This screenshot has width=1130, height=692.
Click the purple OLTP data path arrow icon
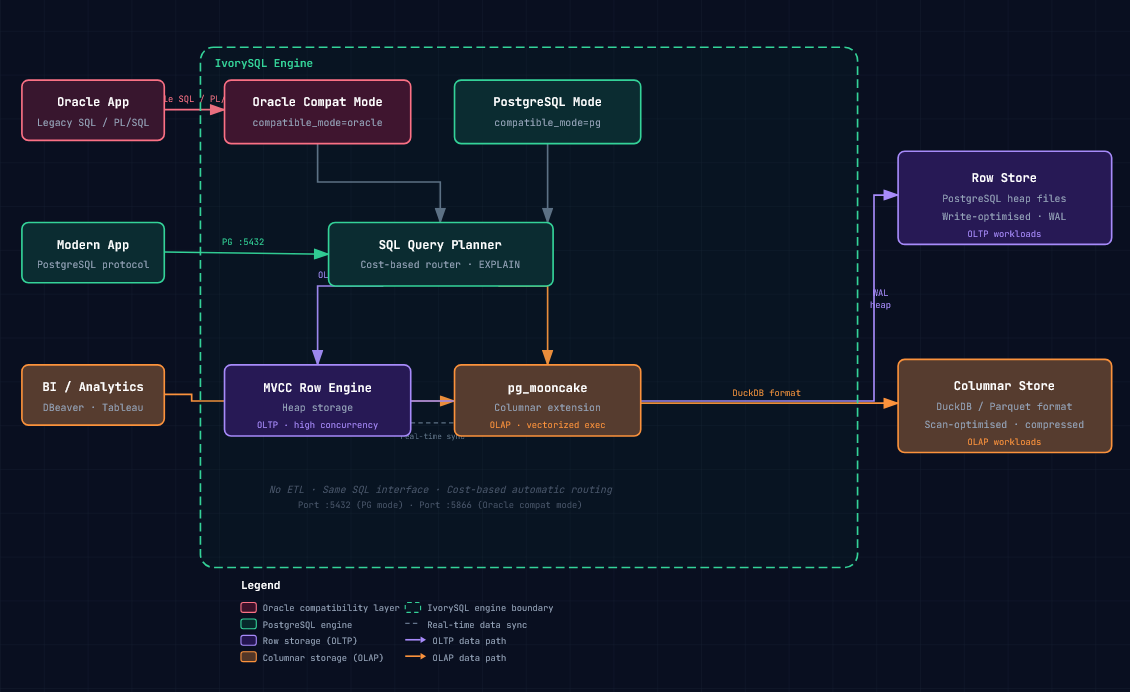tap(415, 640)
